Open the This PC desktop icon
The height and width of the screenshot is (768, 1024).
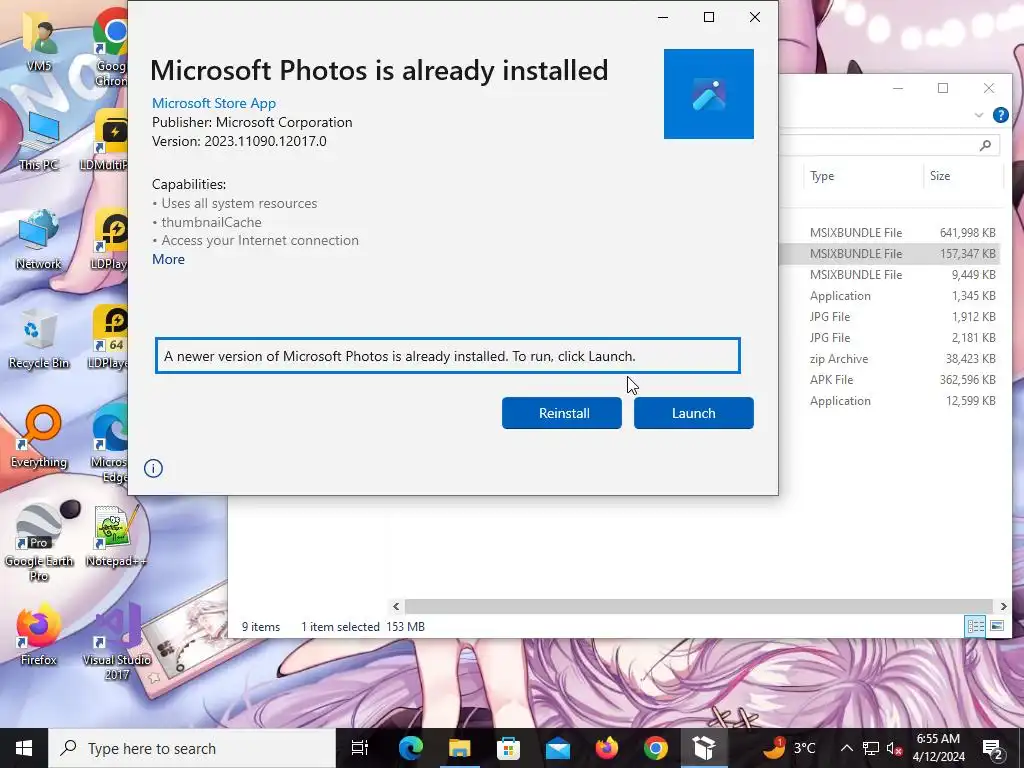click(x=39, y=140)
